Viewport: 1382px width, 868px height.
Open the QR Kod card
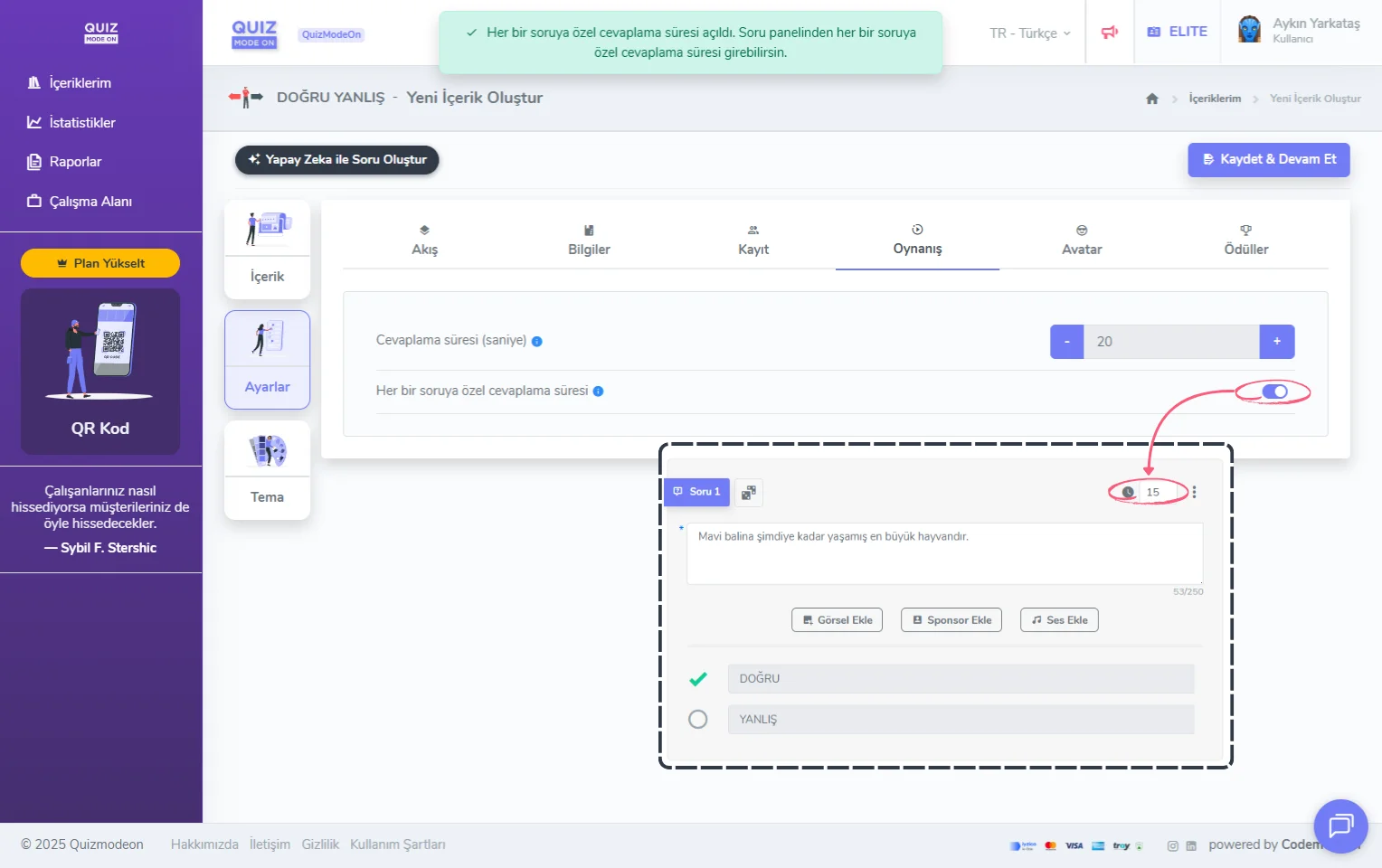tap(100, 372)
